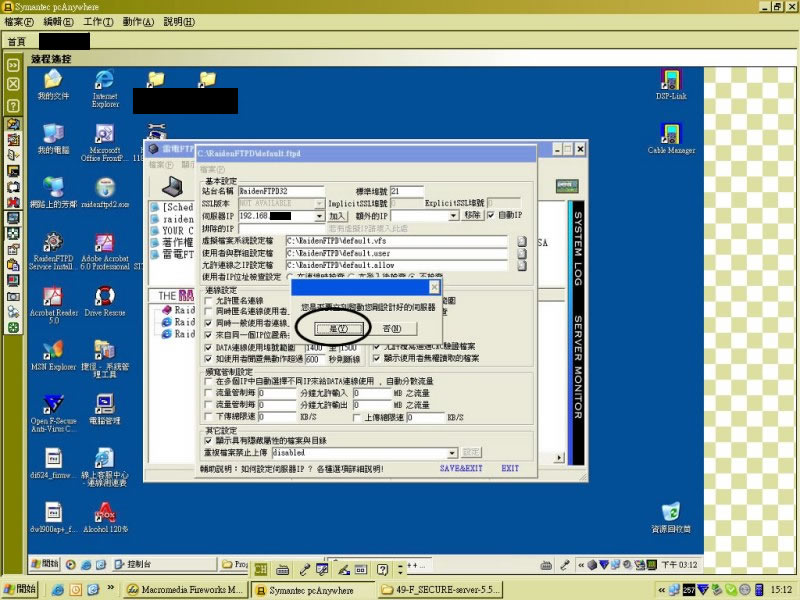Open the 額外的IP dropdown arrow
Screen dimensions: 800x600
click(453, 216)
